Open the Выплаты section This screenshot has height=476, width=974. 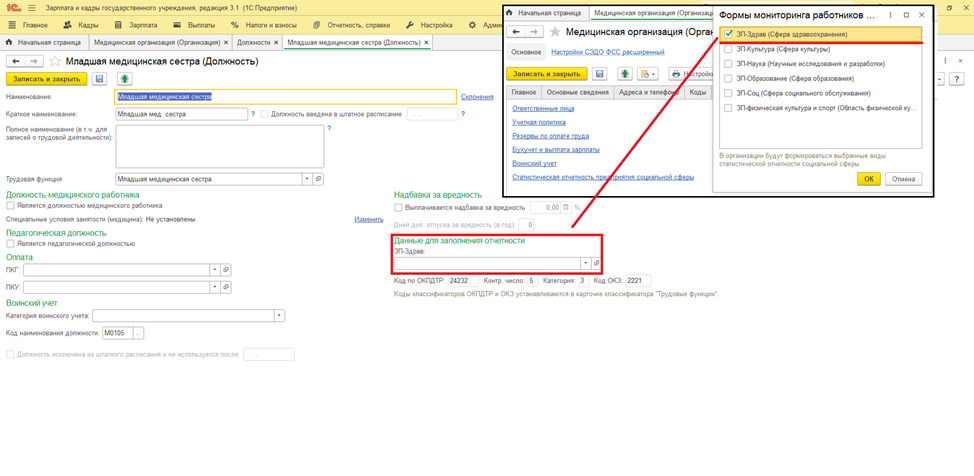[x=194, y=25]
